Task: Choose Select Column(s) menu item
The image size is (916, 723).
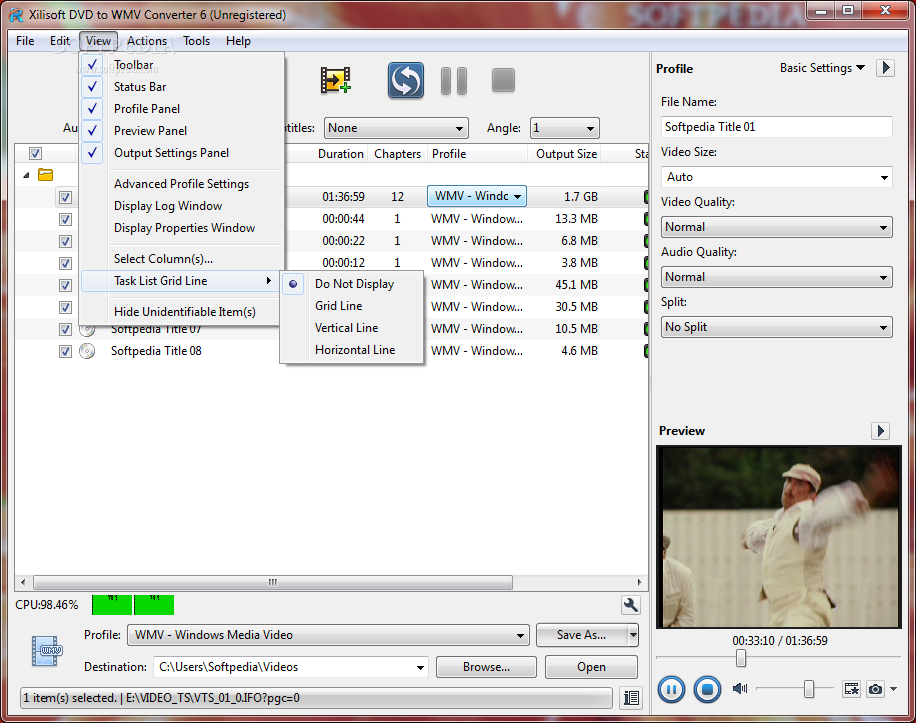Action: (181, 259)
